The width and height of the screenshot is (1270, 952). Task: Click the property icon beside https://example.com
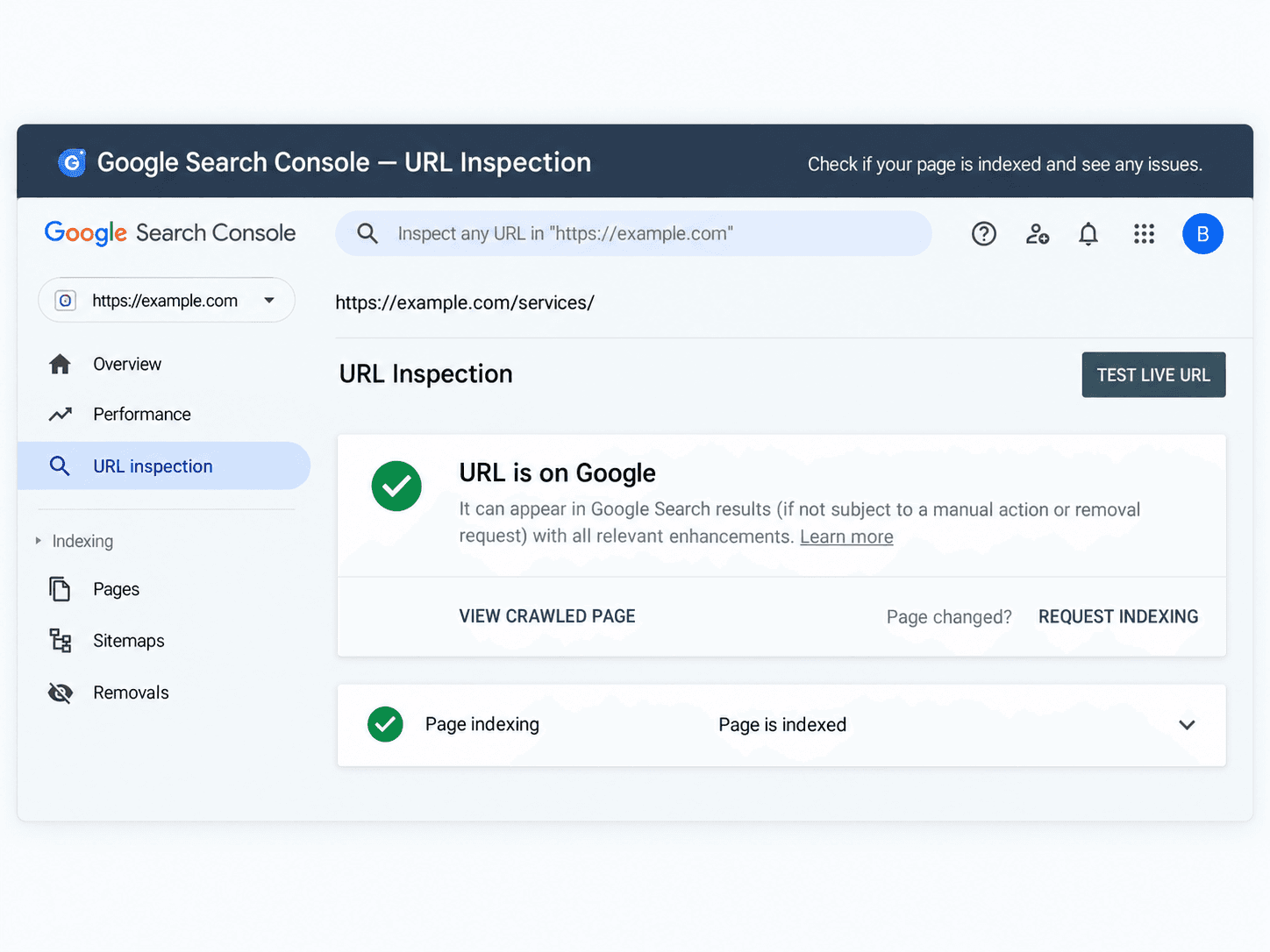click(65, 301)
